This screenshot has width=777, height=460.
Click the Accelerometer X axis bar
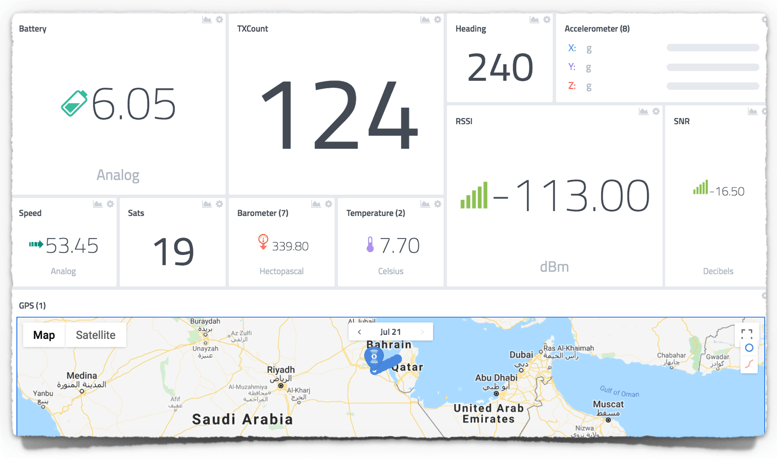712,48
